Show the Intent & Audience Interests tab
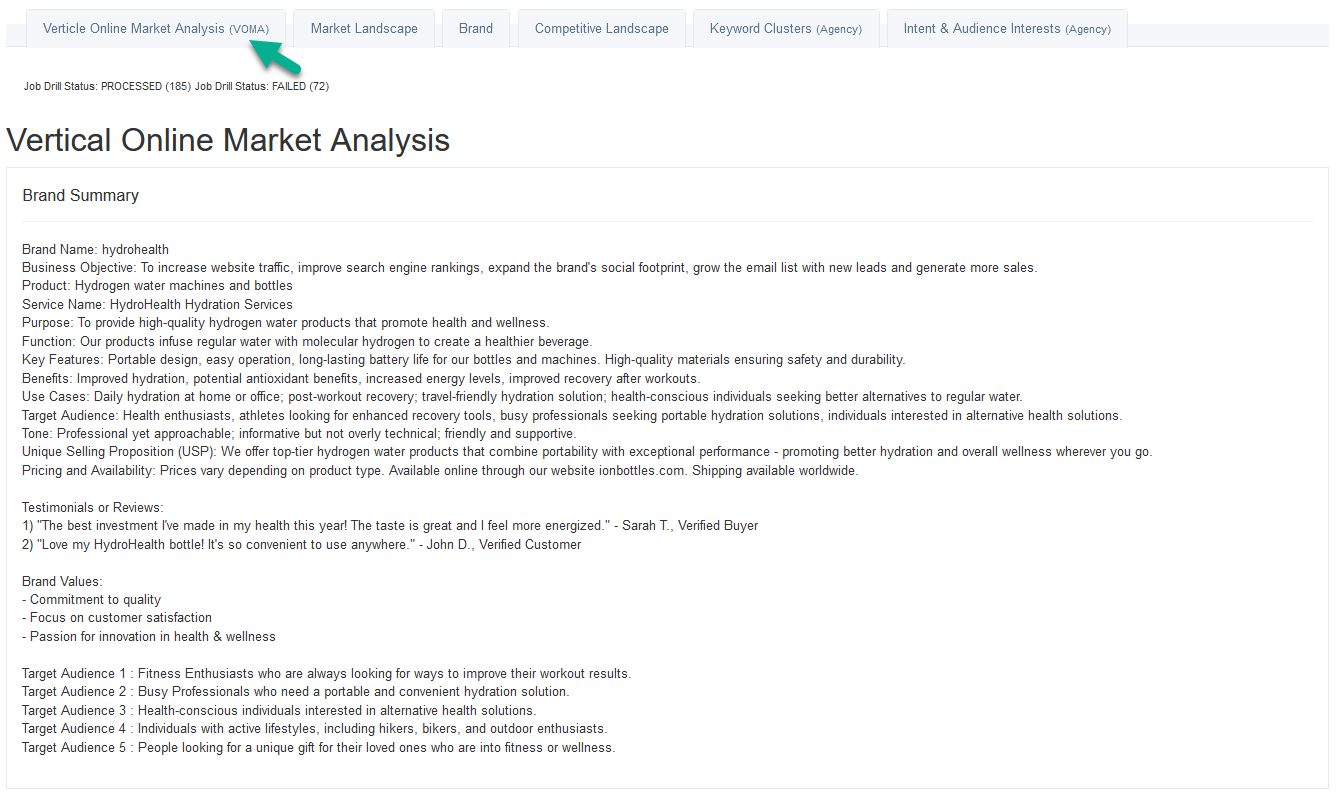Image resolution: width=1339 pixels, height=794 pixels. point(1006,28)
